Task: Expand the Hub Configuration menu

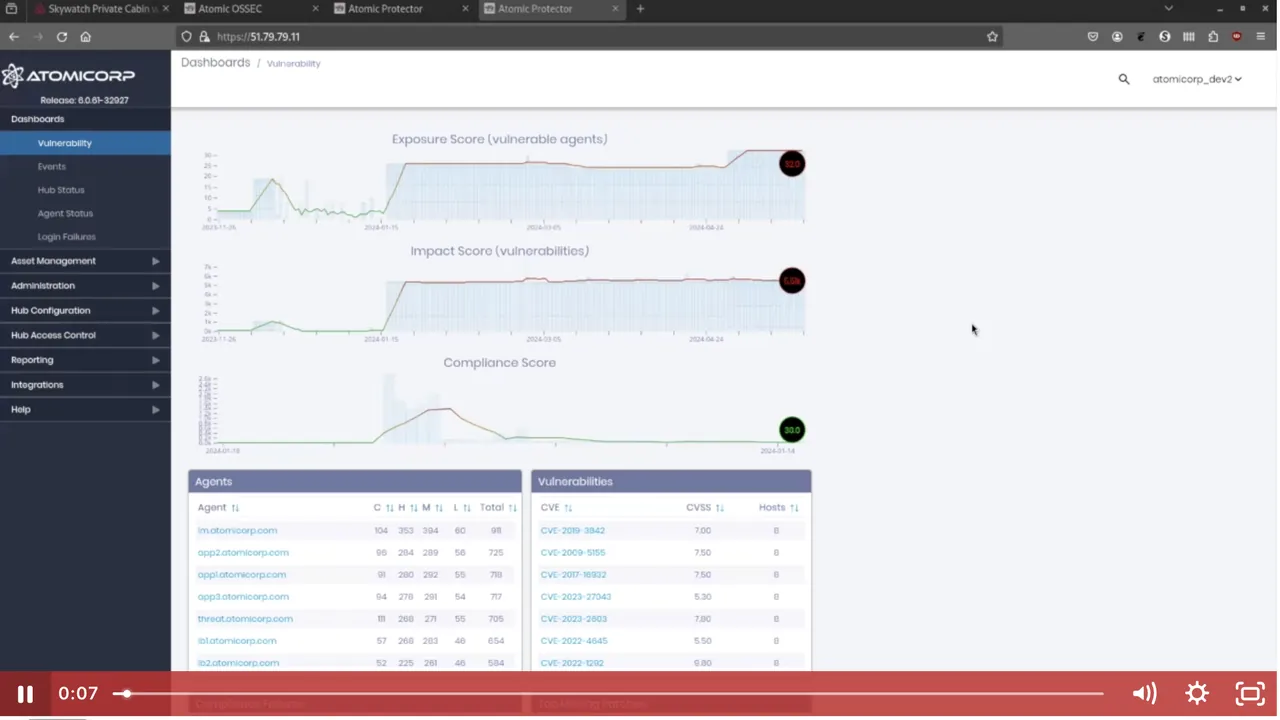Action: 85,311
